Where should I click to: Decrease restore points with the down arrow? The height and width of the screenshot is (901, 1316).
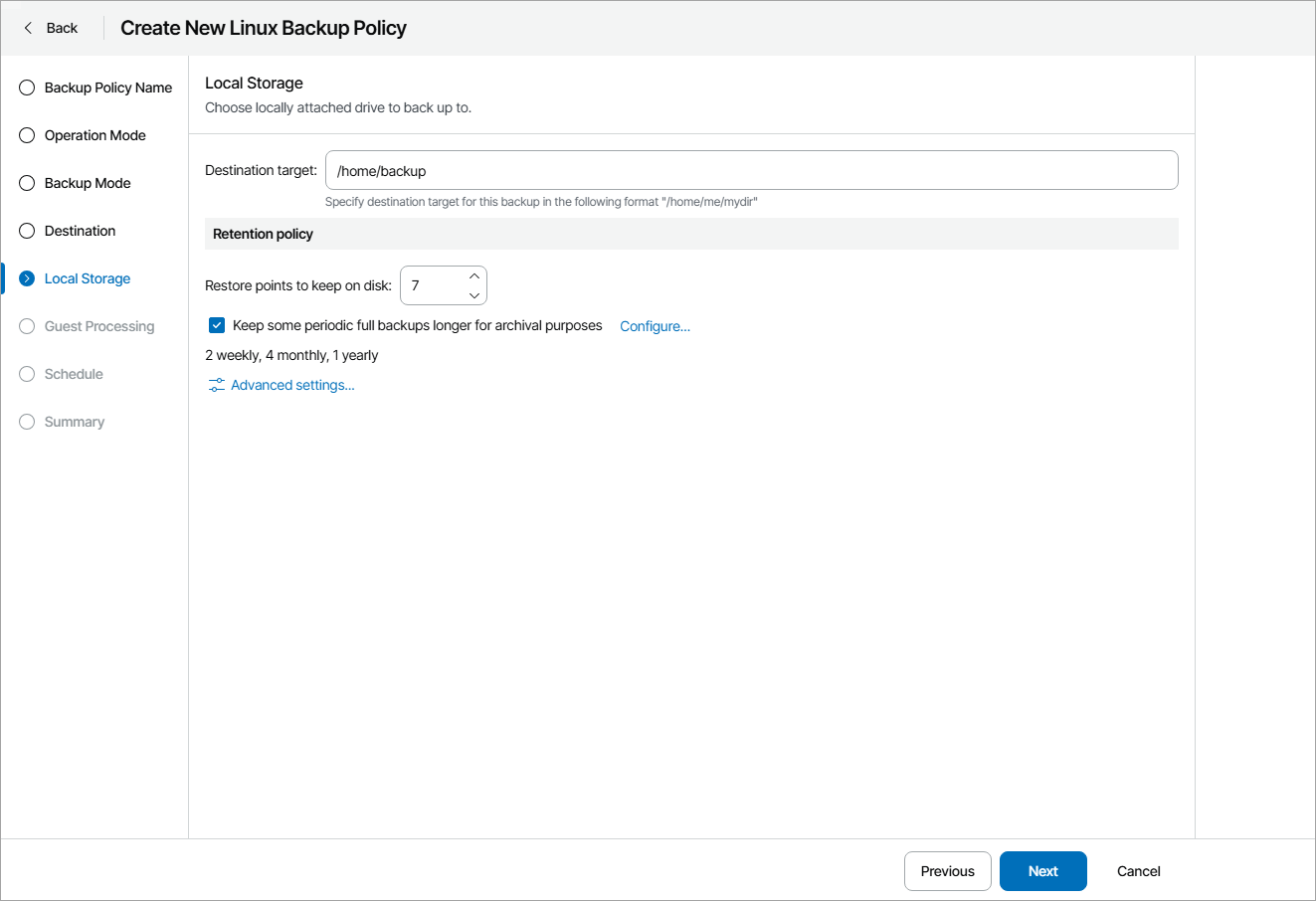(x=474, y=294)
